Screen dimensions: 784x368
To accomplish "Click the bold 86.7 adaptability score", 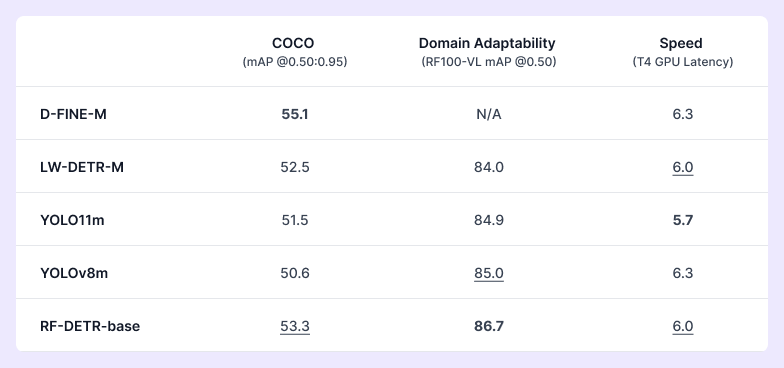I will (x=488, y=326).
